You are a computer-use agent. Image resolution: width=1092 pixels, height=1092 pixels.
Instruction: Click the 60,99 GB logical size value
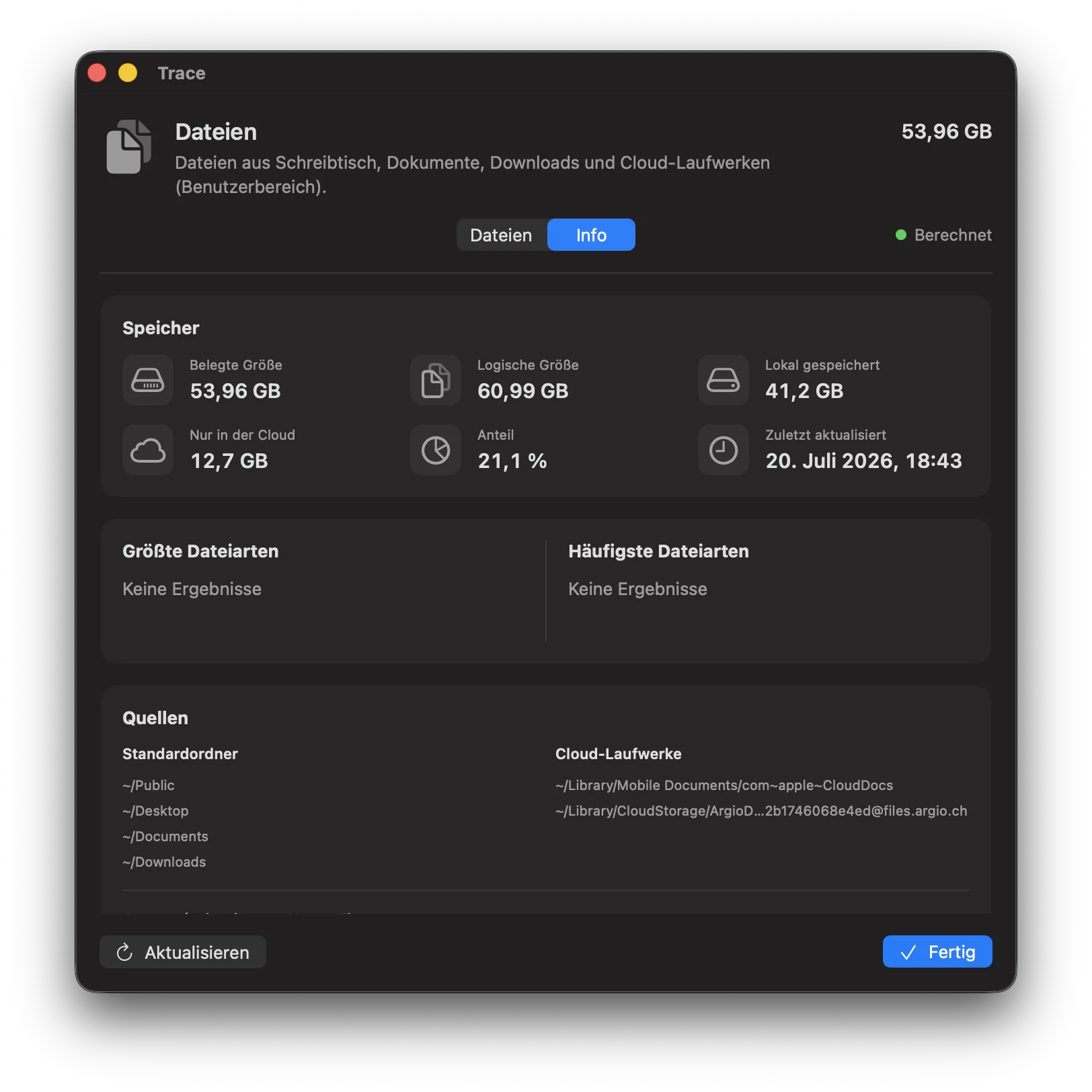coord(523,391)
